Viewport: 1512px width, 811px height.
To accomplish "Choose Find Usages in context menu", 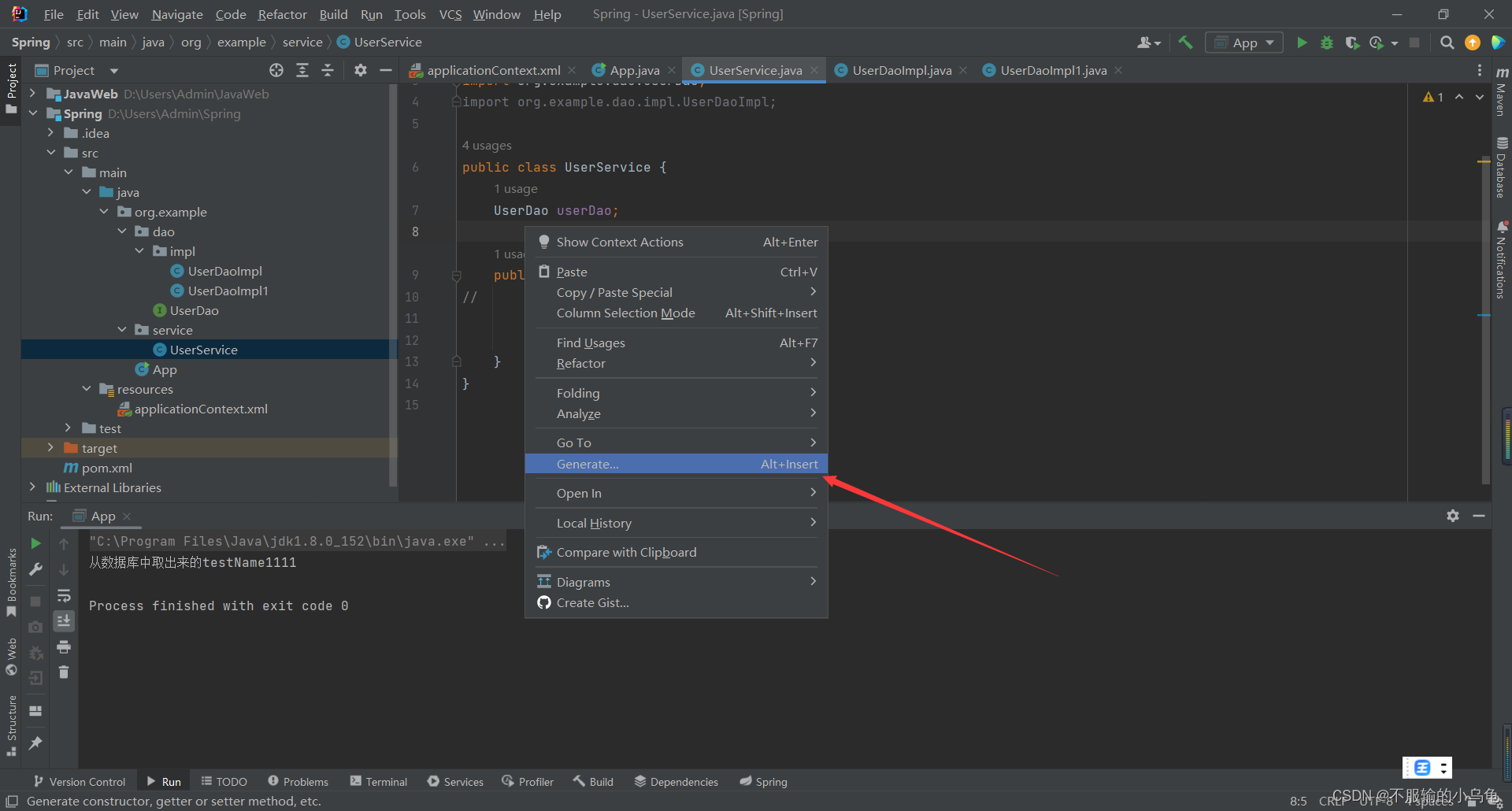I will 676,343.
